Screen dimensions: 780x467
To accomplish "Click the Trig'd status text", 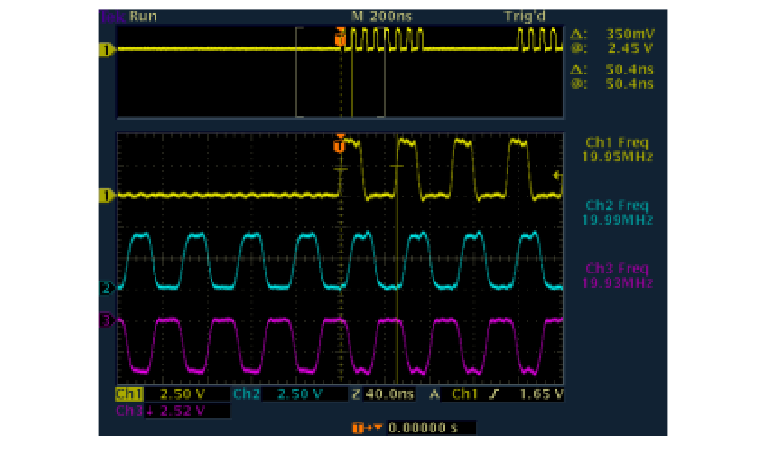I will pyautogui.click(x=525, y=16).
